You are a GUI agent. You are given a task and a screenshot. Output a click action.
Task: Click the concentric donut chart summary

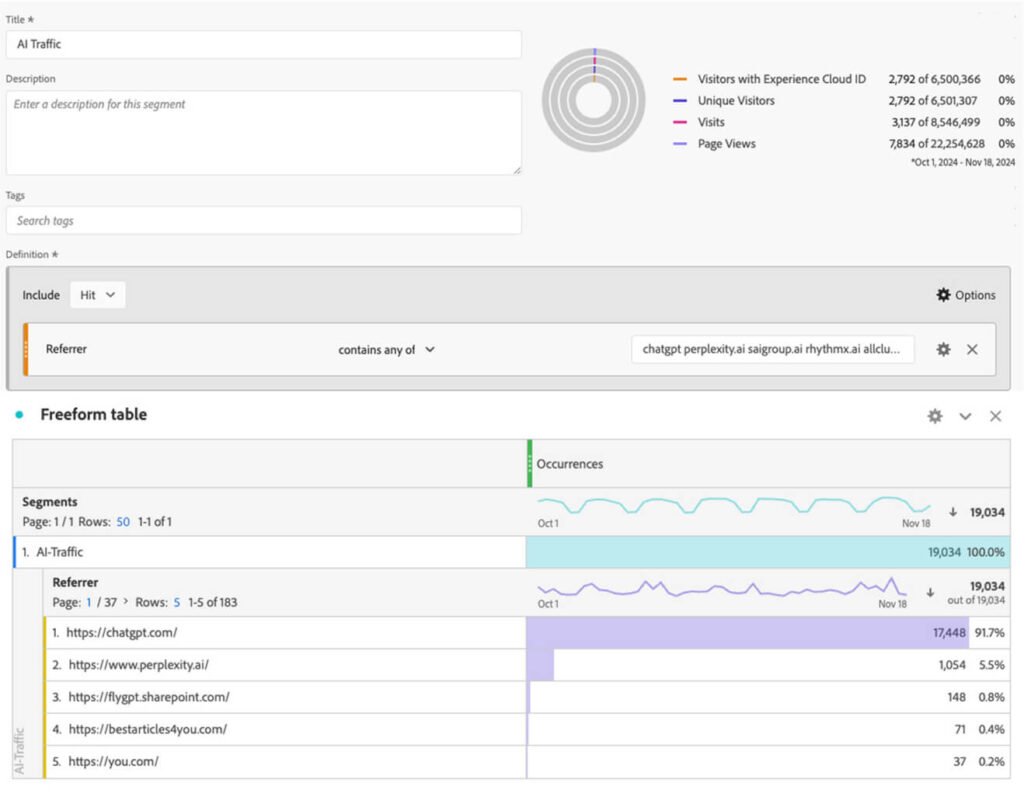593,102
